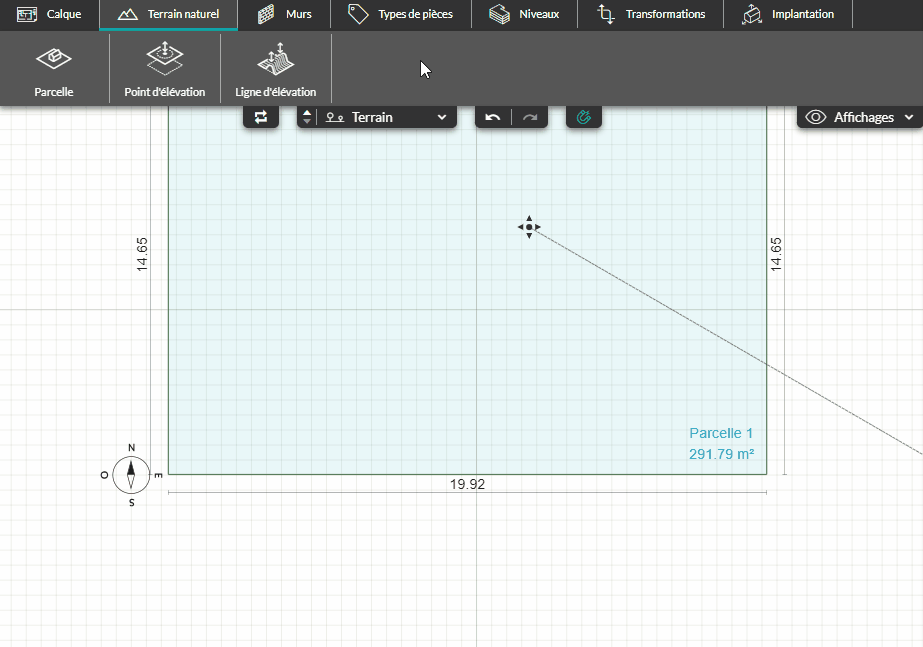
Task: Open the Transformations tab
Action: coord(650,14)
